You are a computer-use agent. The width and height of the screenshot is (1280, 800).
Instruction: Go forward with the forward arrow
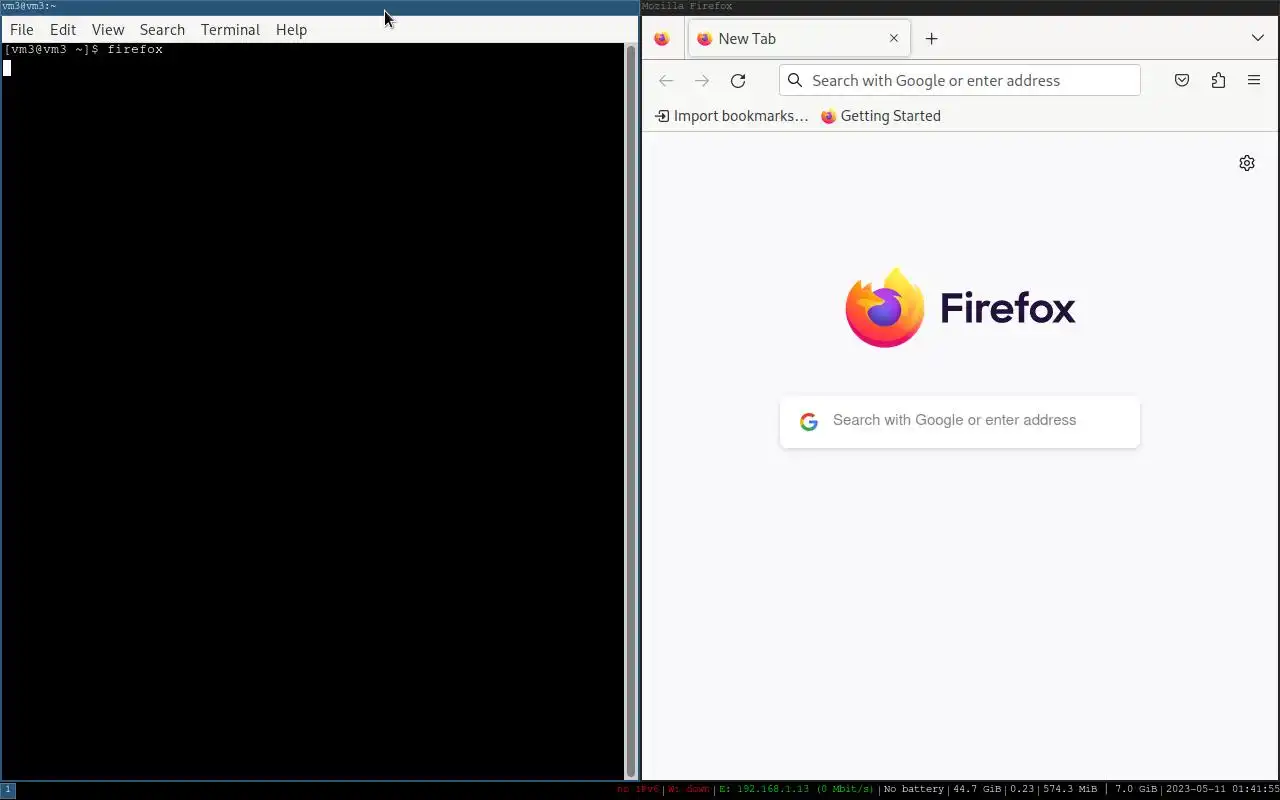click(702, 81)
